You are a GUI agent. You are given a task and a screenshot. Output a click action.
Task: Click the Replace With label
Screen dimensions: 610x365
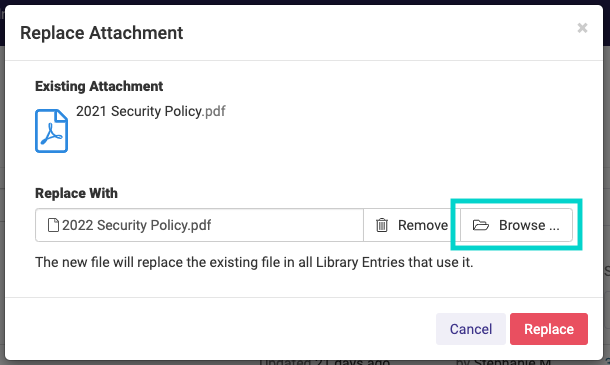click(76, 193)
